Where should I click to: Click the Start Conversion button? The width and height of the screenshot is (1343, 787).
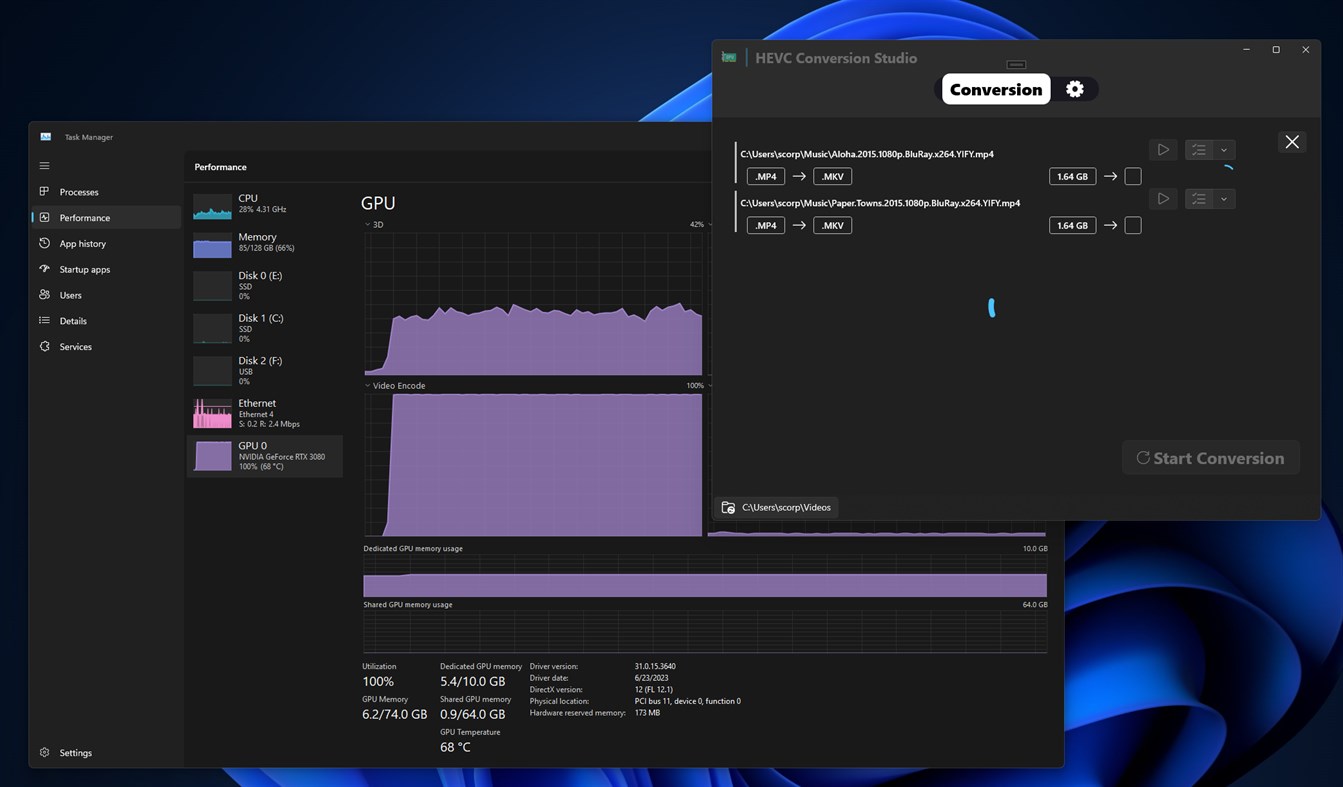click(x=1210, y=458)
